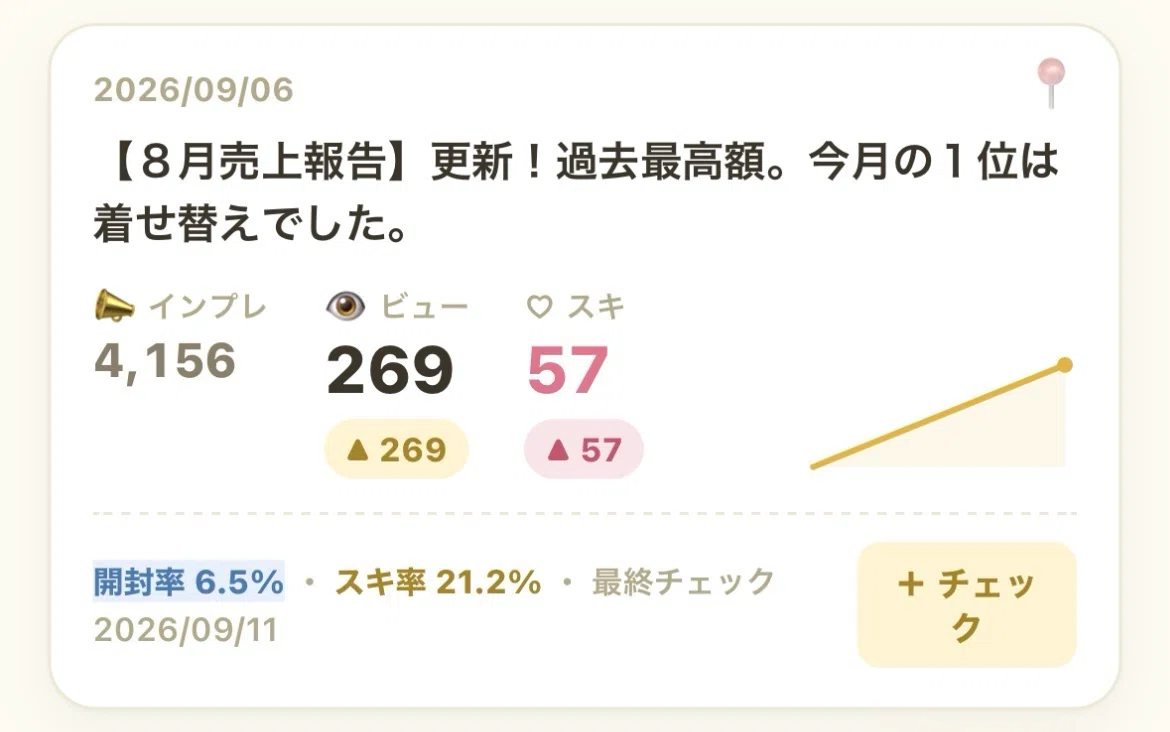
Task: Click the pink 57 likes count
Action: coord(568,369)
